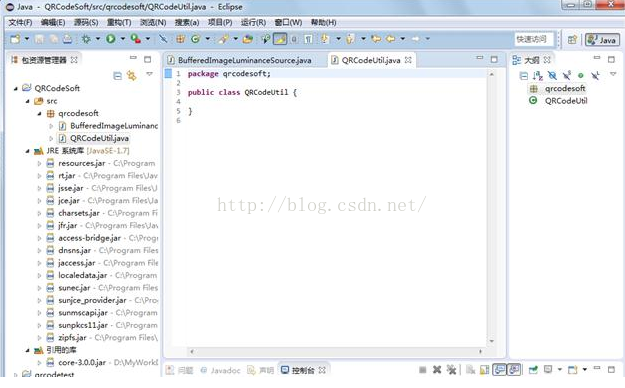Switch to the 问题 tab
This screenshot has width=625, height=388.
tap(180, 370)
